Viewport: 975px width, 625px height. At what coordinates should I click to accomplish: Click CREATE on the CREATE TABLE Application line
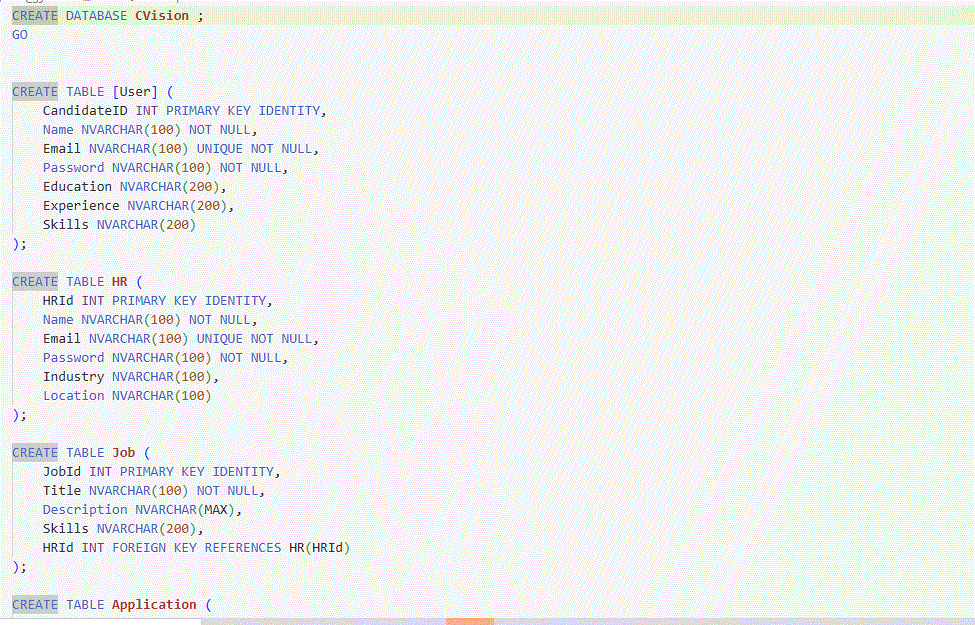pos(35,604)
